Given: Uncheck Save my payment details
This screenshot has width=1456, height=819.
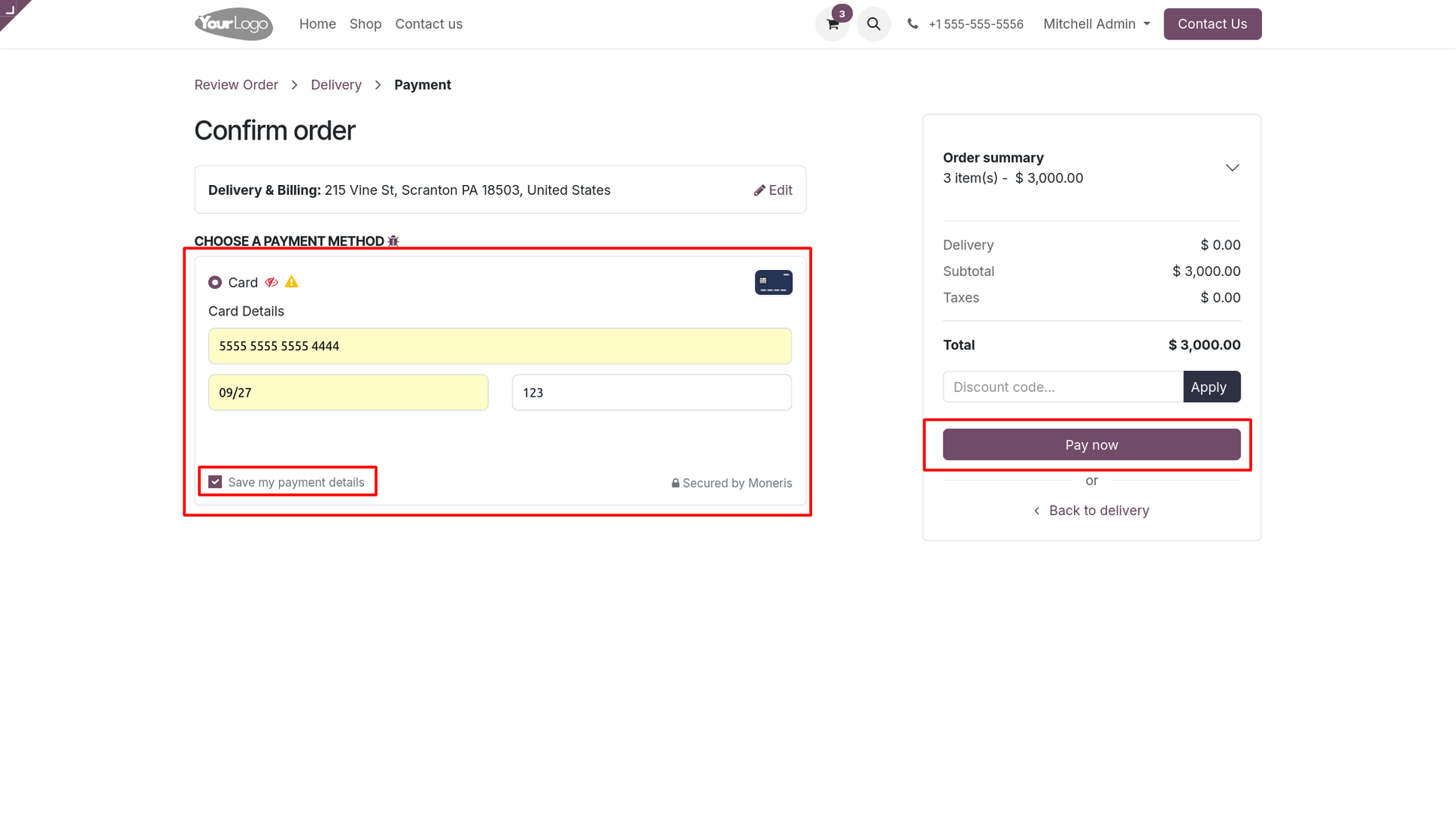Looking at the screenshot, I should coord(215,482).
